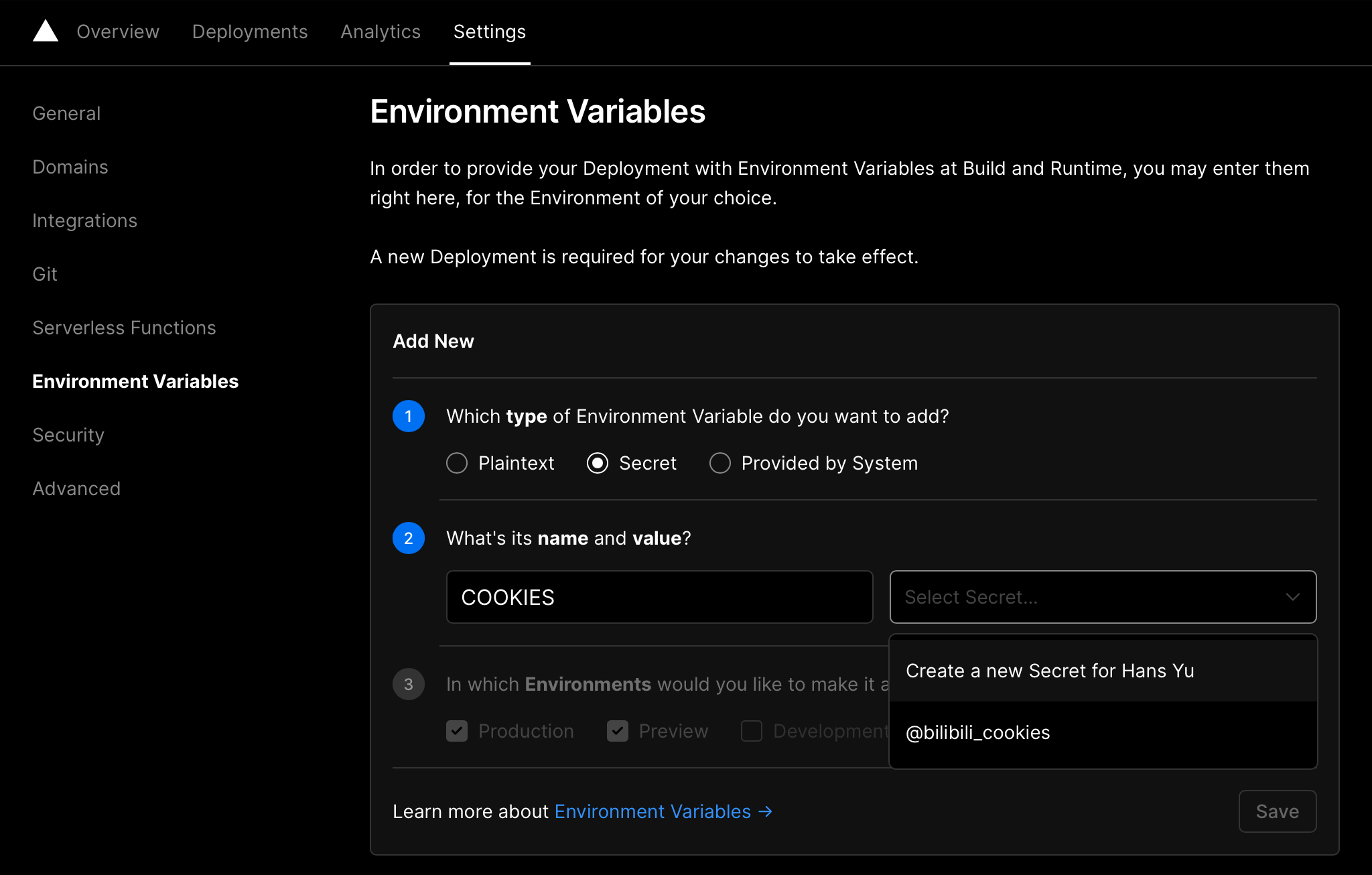Click the COOKIES name input field
1372x875 pixels.
659,597
